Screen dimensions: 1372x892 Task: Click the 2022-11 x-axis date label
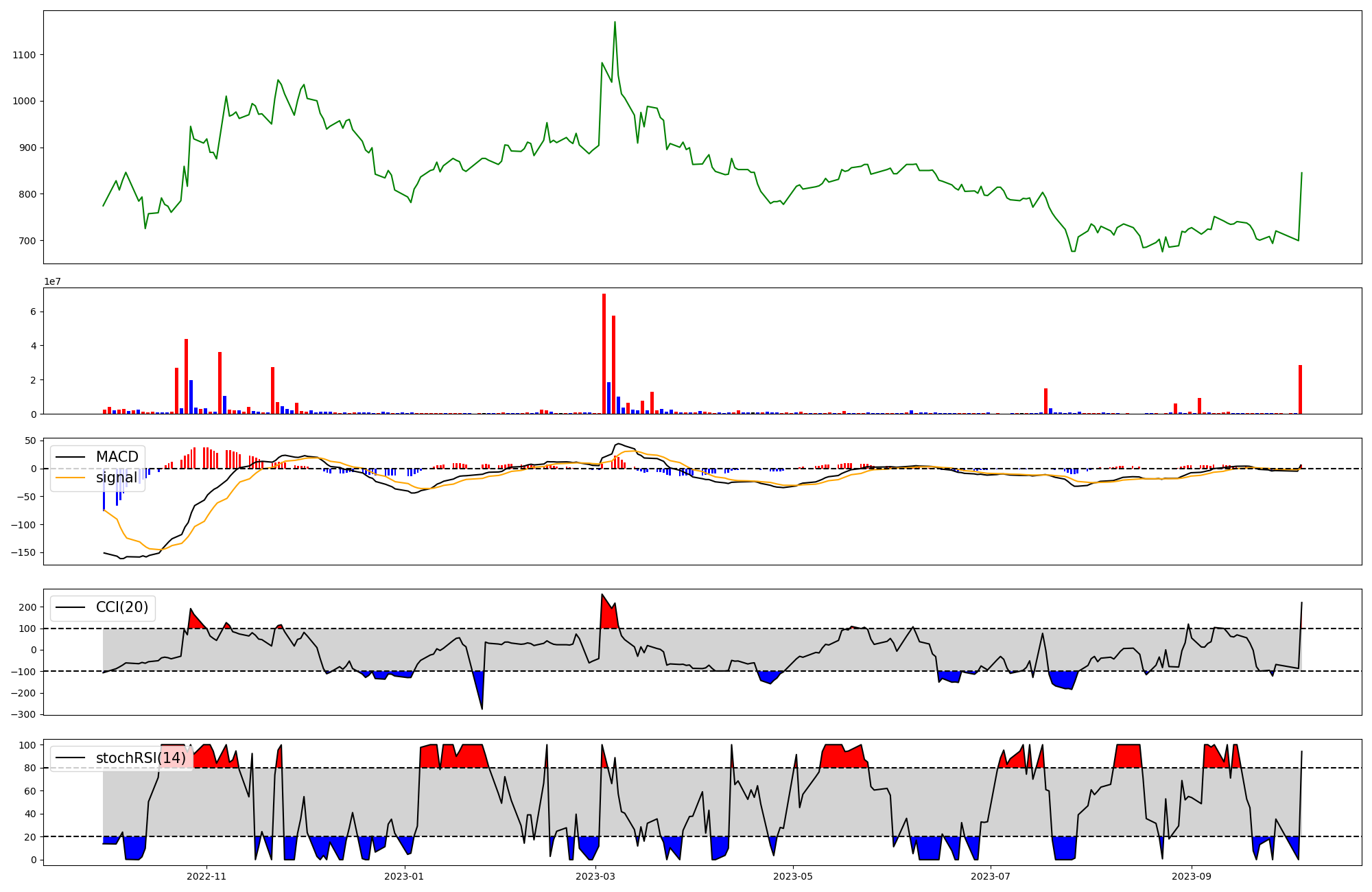tap(206, 876)
